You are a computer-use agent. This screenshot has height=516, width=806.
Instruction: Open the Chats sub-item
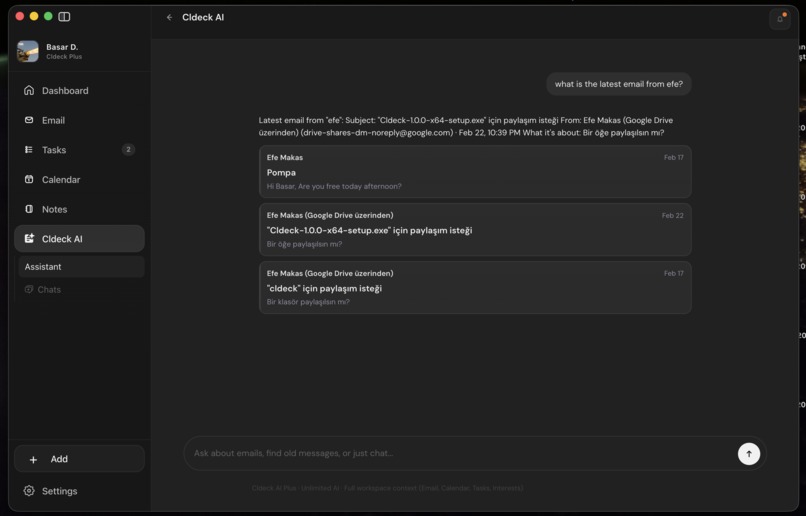click(81, 289)
